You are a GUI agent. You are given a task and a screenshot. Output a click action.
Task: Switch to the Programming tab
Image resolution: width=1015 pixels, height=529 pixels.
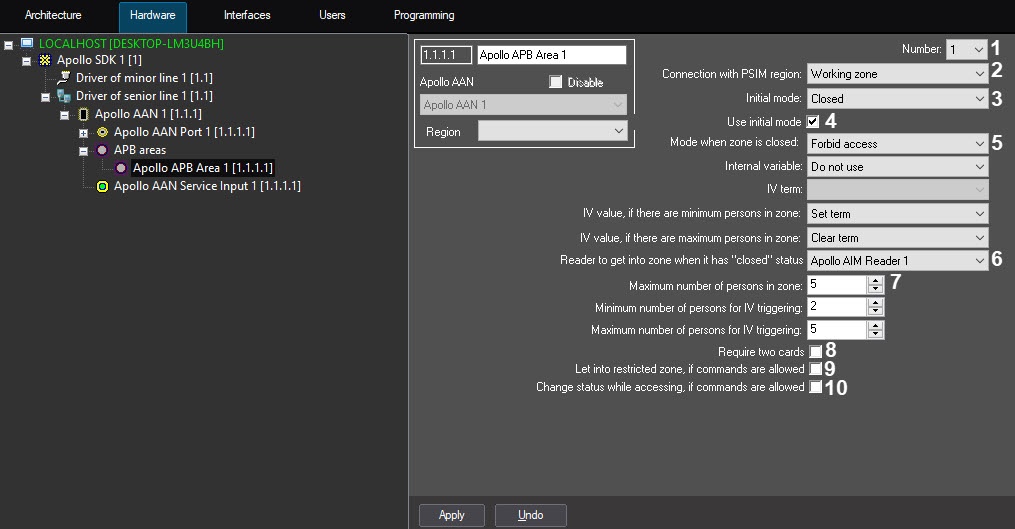pos(424,15)
